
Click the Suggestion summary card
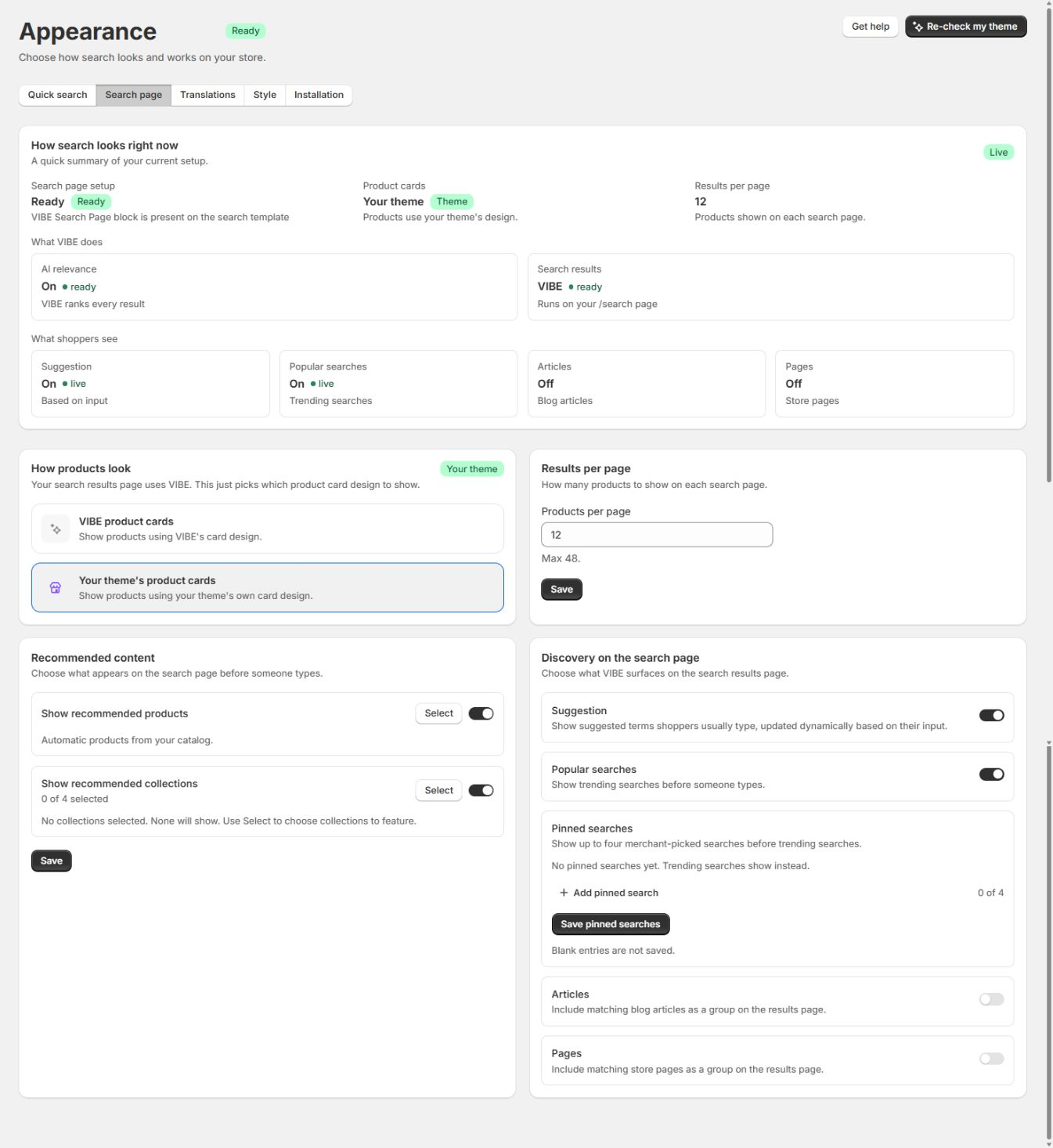pos(150,384)
